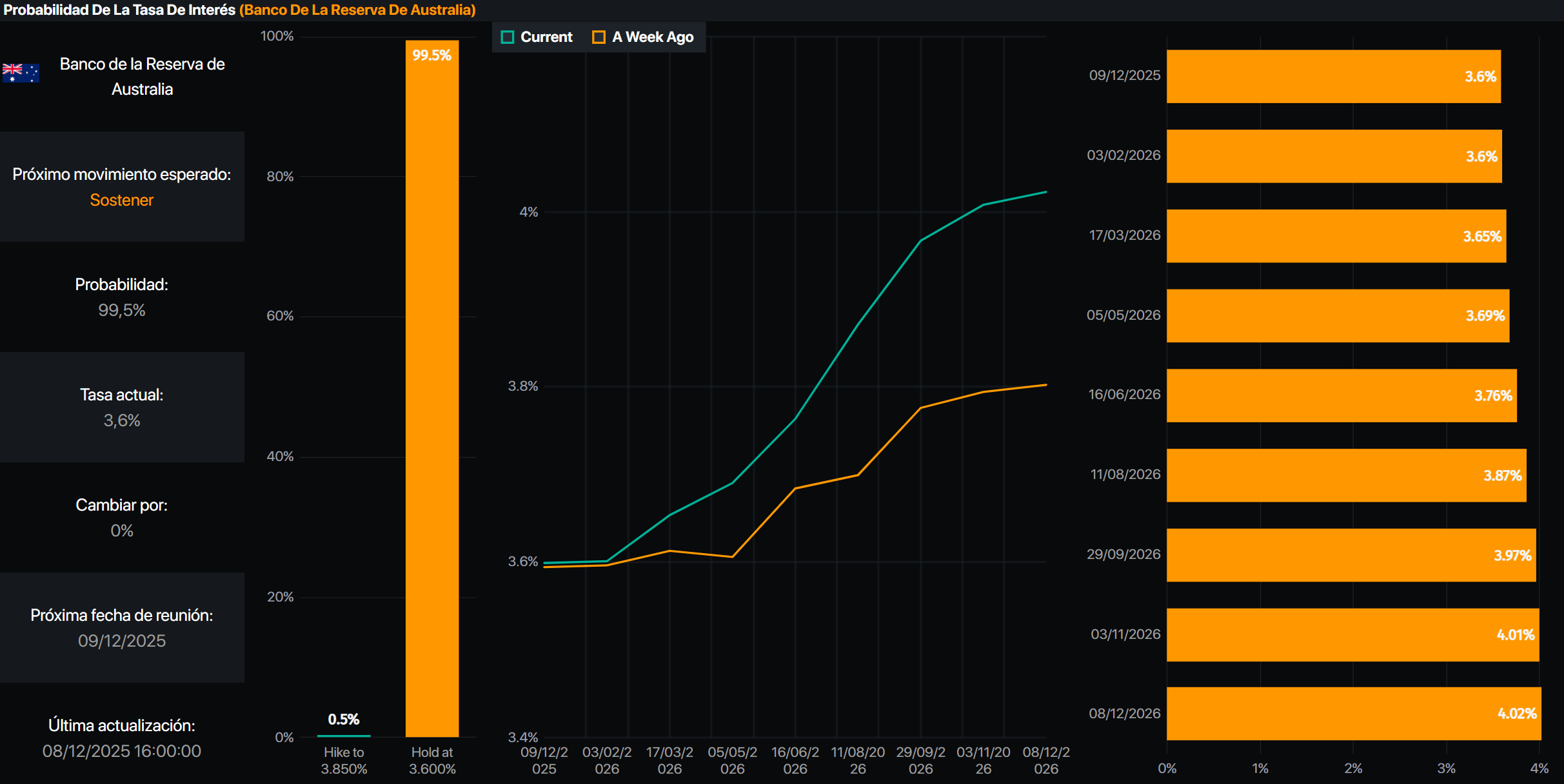The width and height of the screenshot is (1564, 784).
Task: Select the 03/02/2026 horizontal rate bar
Action: [x=1333, y=156]
